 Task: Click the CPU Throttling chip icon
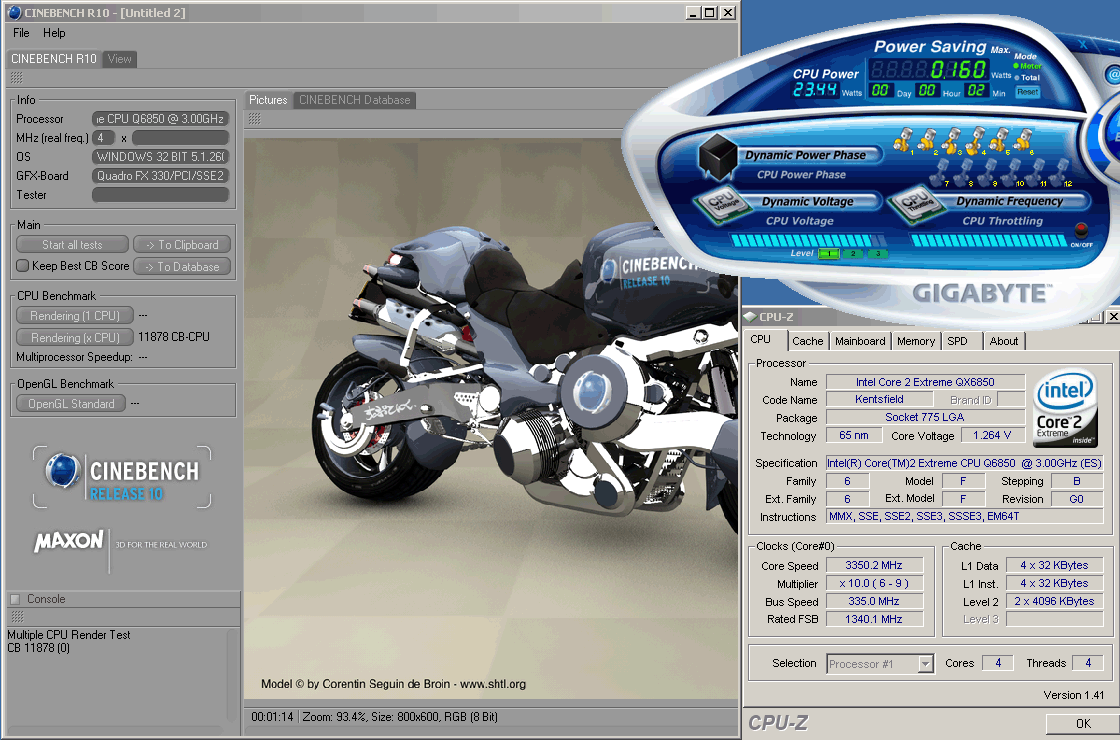coord(914,202)
